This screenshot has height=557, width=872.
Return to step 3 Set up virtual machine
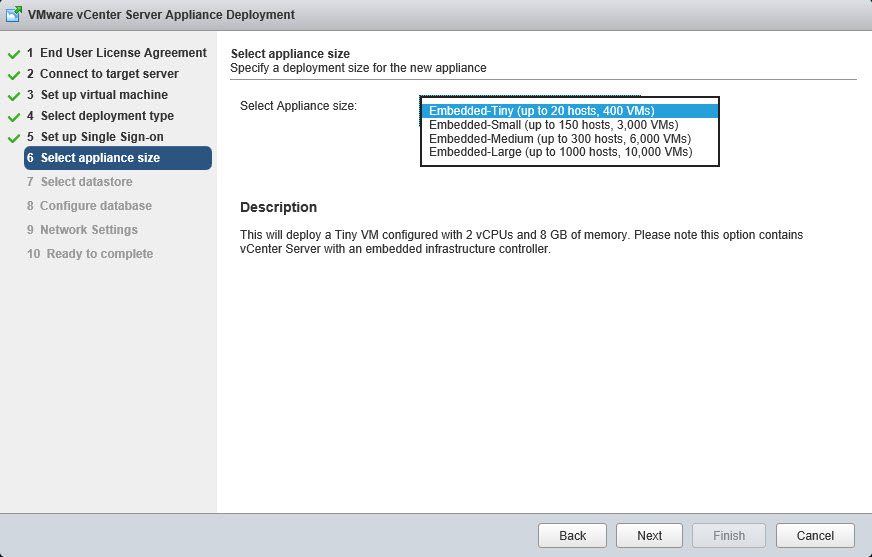[97, 95]
